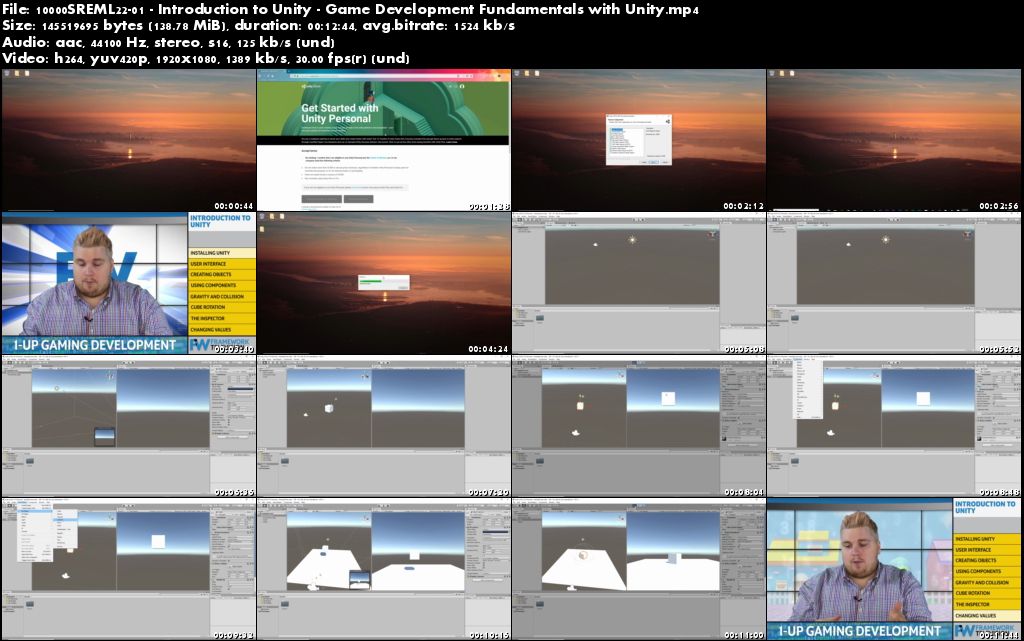Select 'USER INTERFACE' in the 00:03:40 frame
The height and width of the screenshot is (641, 1024).
[221, 264]
